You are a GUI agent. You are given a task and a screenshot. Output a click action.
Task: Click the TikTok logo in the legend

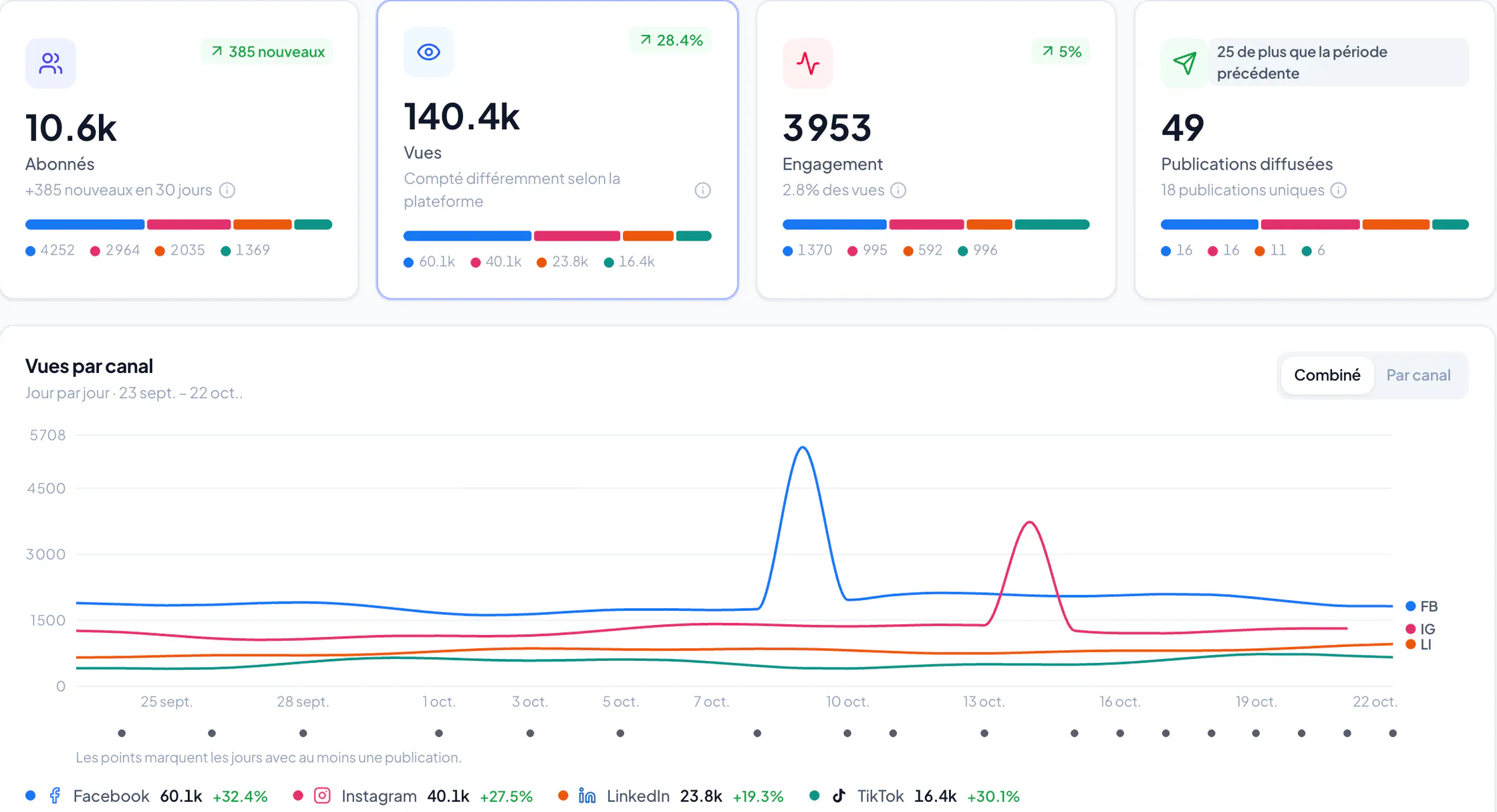tap(839, 795)
